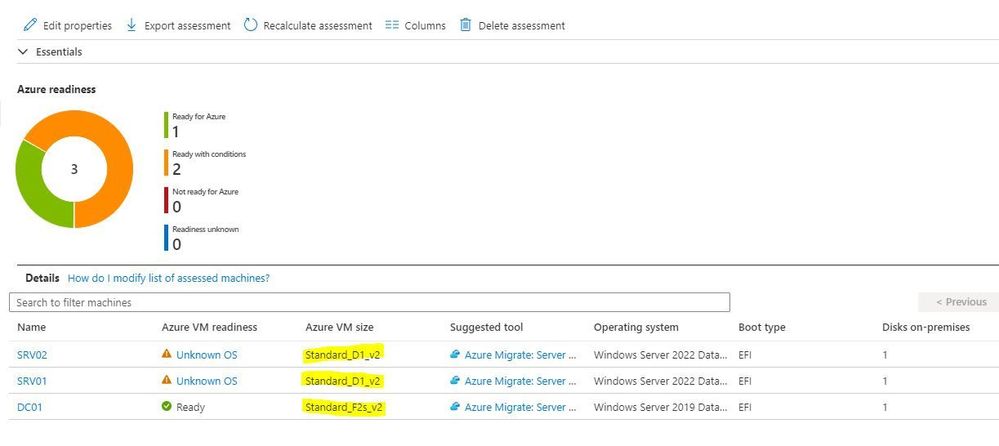Click the total count 3 in the donut center
This screenshot has width=999, height=446.
pos(74,169)
